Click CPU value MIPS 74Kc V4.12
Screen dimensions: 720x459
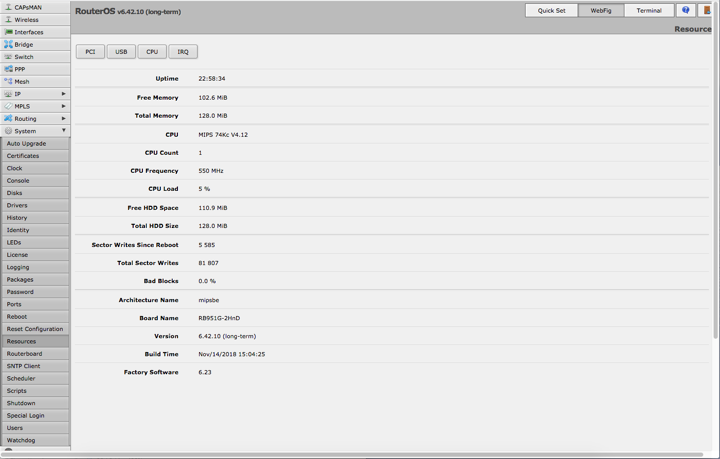click(x=223, y=135)
